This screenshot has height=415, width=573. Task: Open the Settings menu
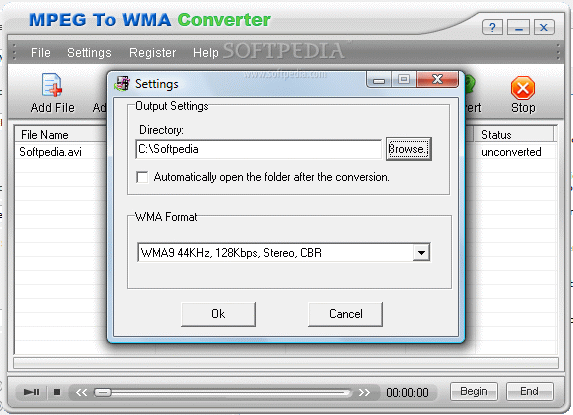tap(89, 53)
